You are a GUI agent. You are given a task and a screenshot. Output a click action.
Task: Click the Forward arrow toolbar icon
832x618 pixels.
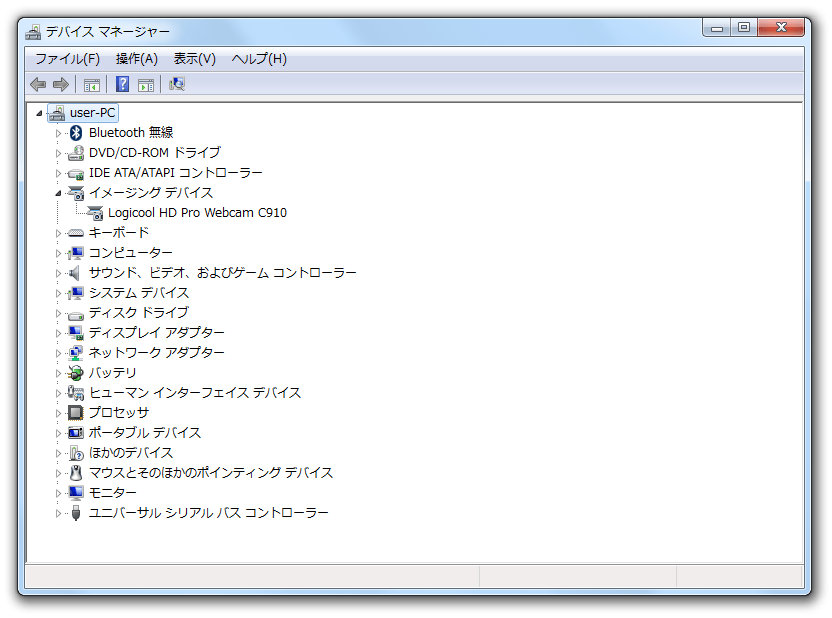[61, 84]
